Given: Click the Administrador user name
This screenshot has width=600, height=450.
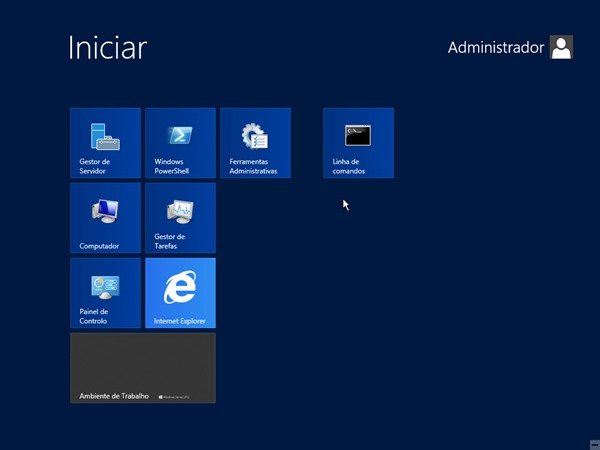Looking at the screenshot, I should coord(496,47).
